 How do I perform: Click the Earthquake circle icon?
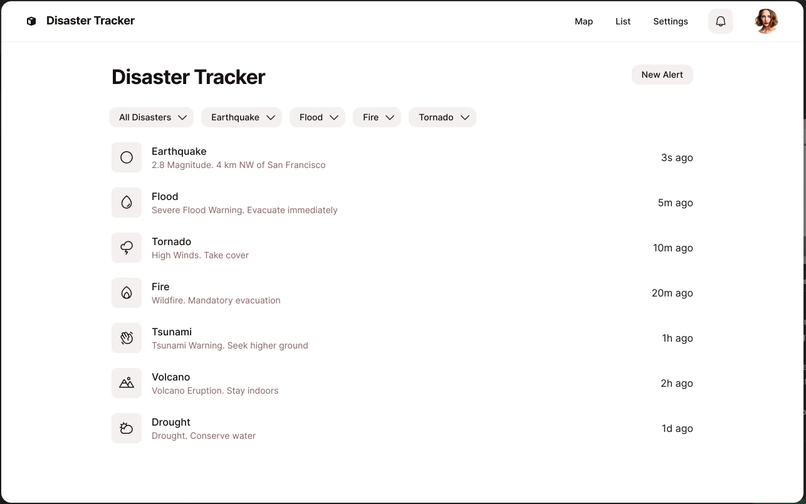coord(126,157)
